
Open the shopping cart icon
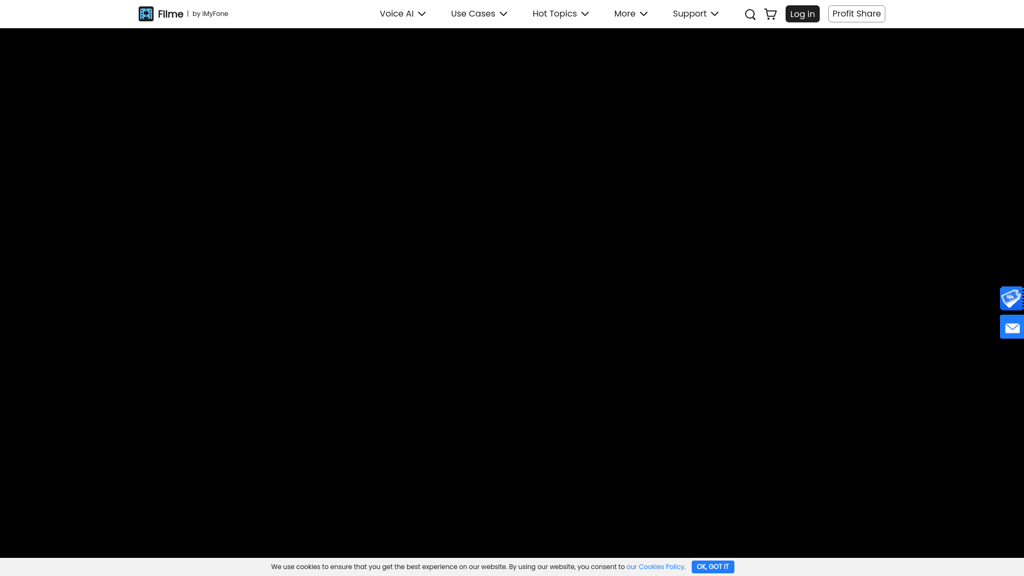[x=771, y=14]
